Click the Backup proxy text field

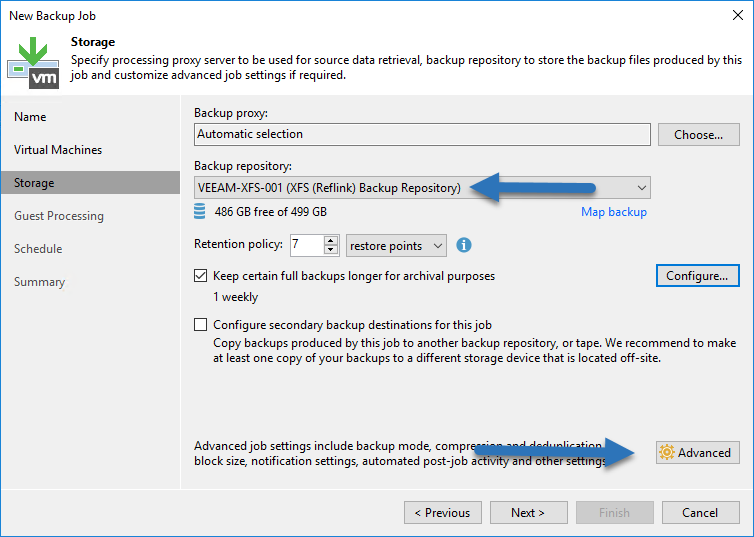coord(422,134)
